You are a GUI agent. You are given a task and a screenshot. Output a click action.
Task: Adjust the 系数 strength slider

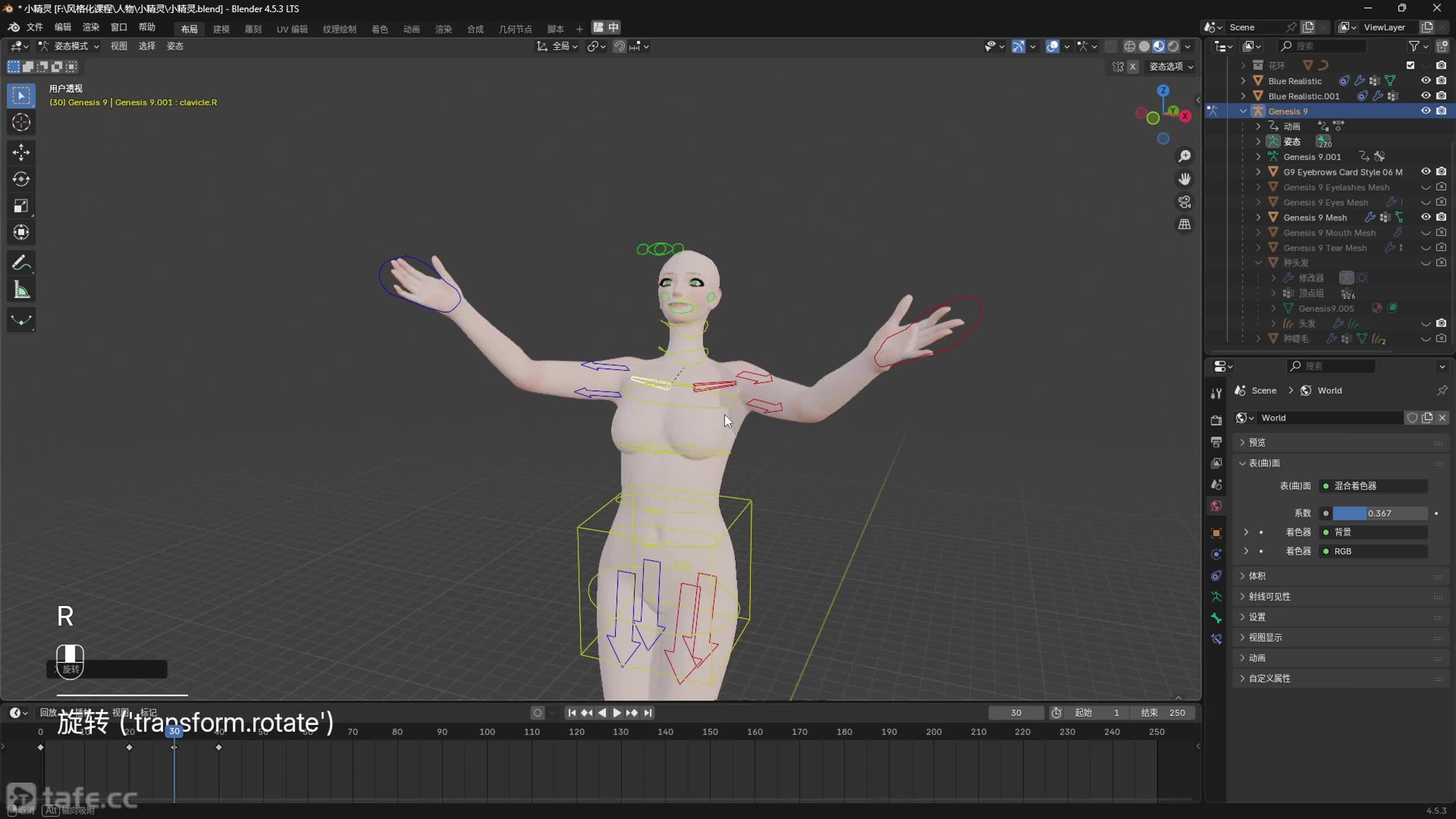coord(1379,513)
